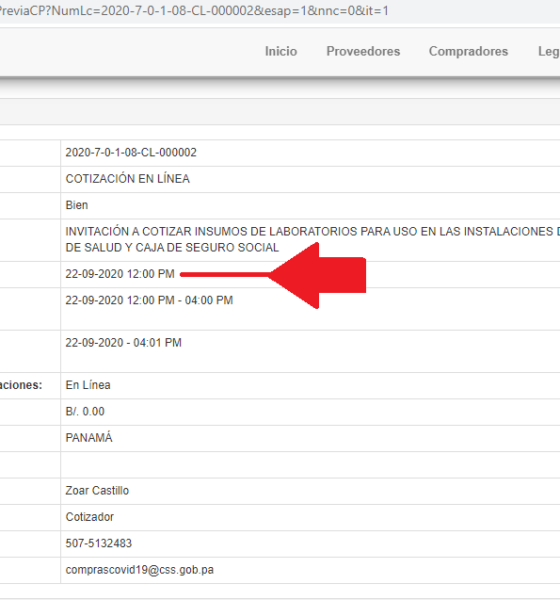The image size is (560, 600).
Task: Click the partially visible Leg menu item
Action: point(549,52)
